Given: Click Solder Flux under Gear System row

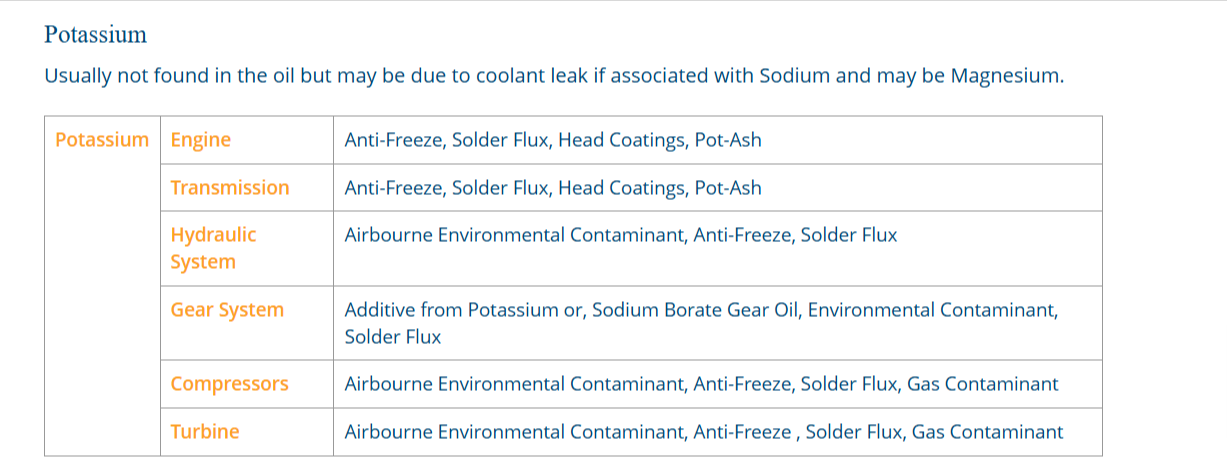Looking at the screenshot, I should (x=392, y=338).
